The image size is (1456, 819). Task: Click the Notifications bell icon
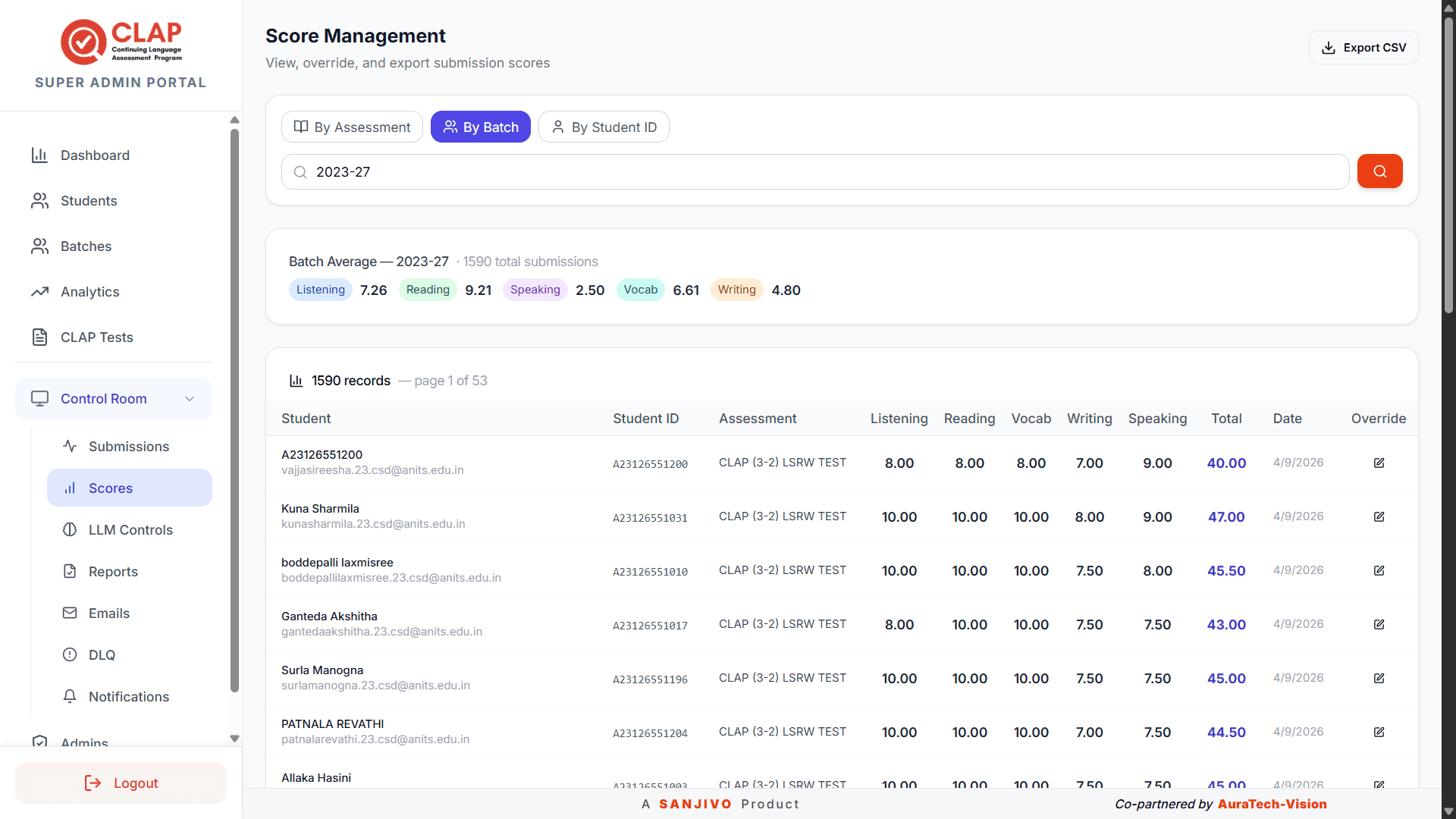click(x=70, y=697)
